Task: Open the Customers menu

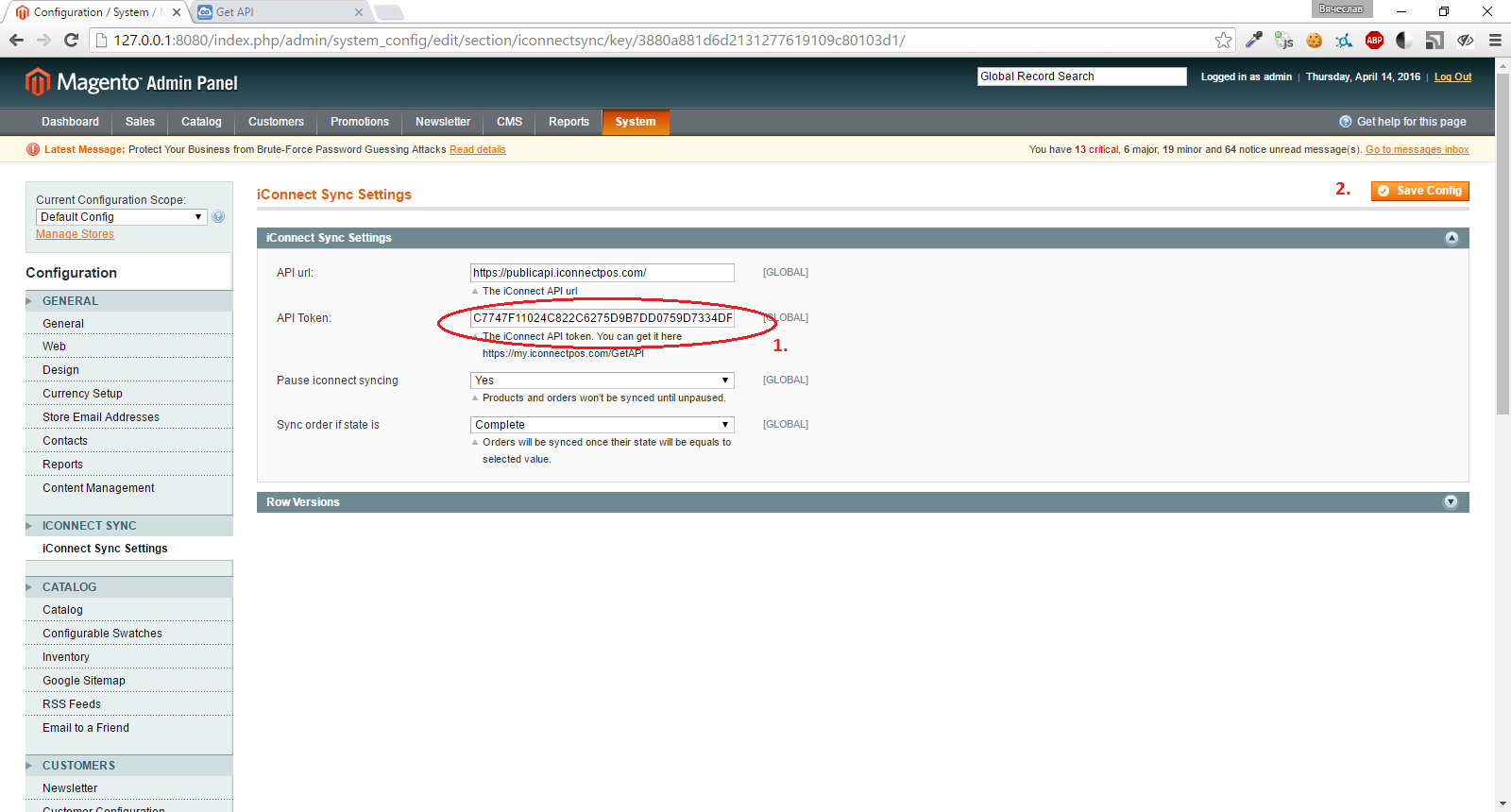Action: click(x=276, y=121)
